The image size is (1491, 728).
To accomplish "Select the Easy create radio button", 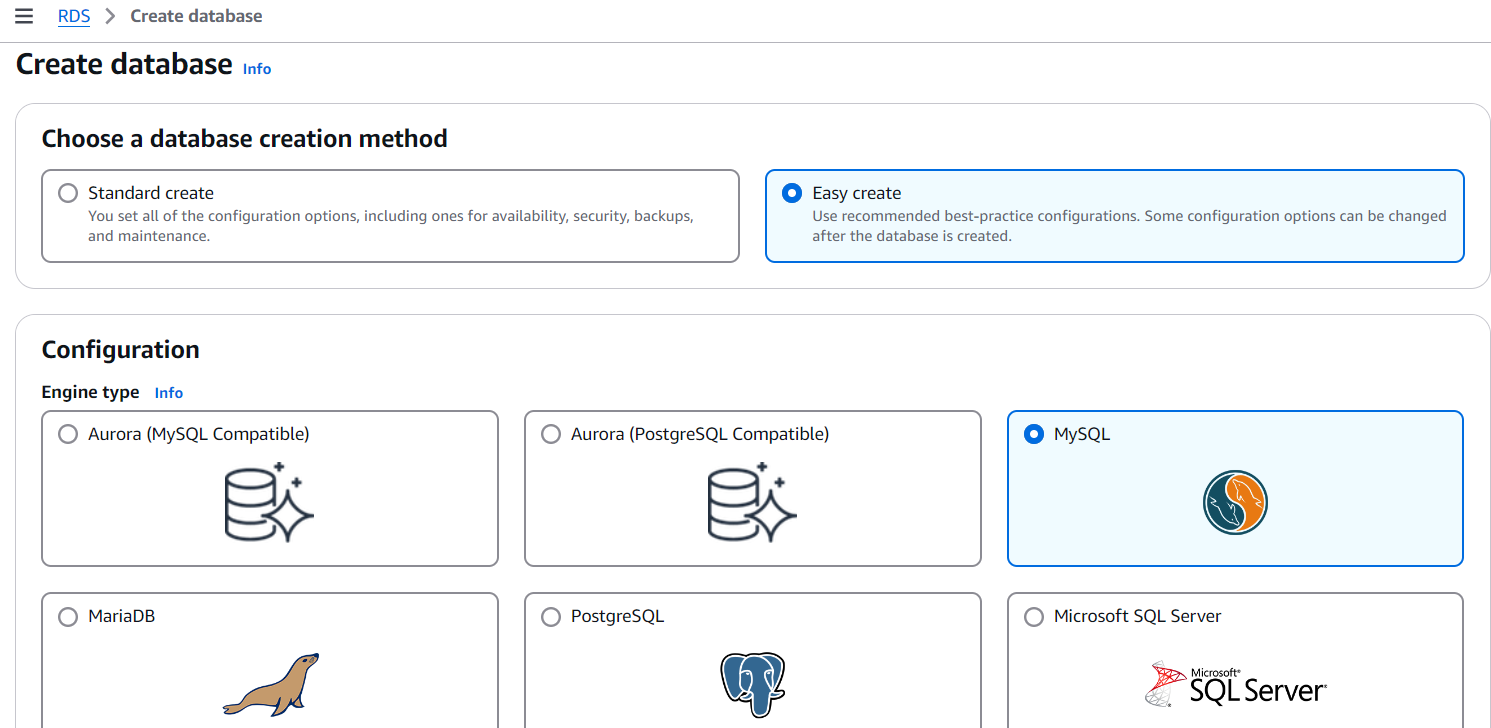I will coord(792,193).
